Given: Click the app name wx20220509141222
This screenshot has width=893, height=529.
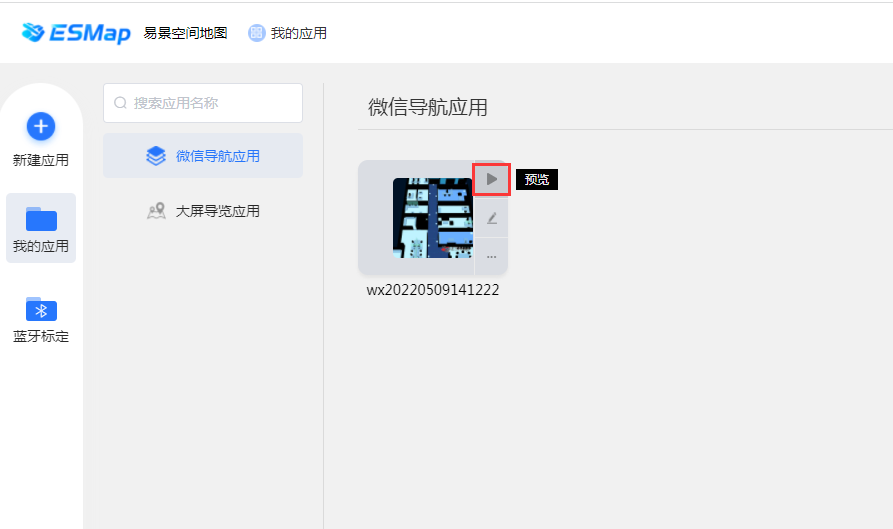Looking at the screenshot, I should (433, 290).
